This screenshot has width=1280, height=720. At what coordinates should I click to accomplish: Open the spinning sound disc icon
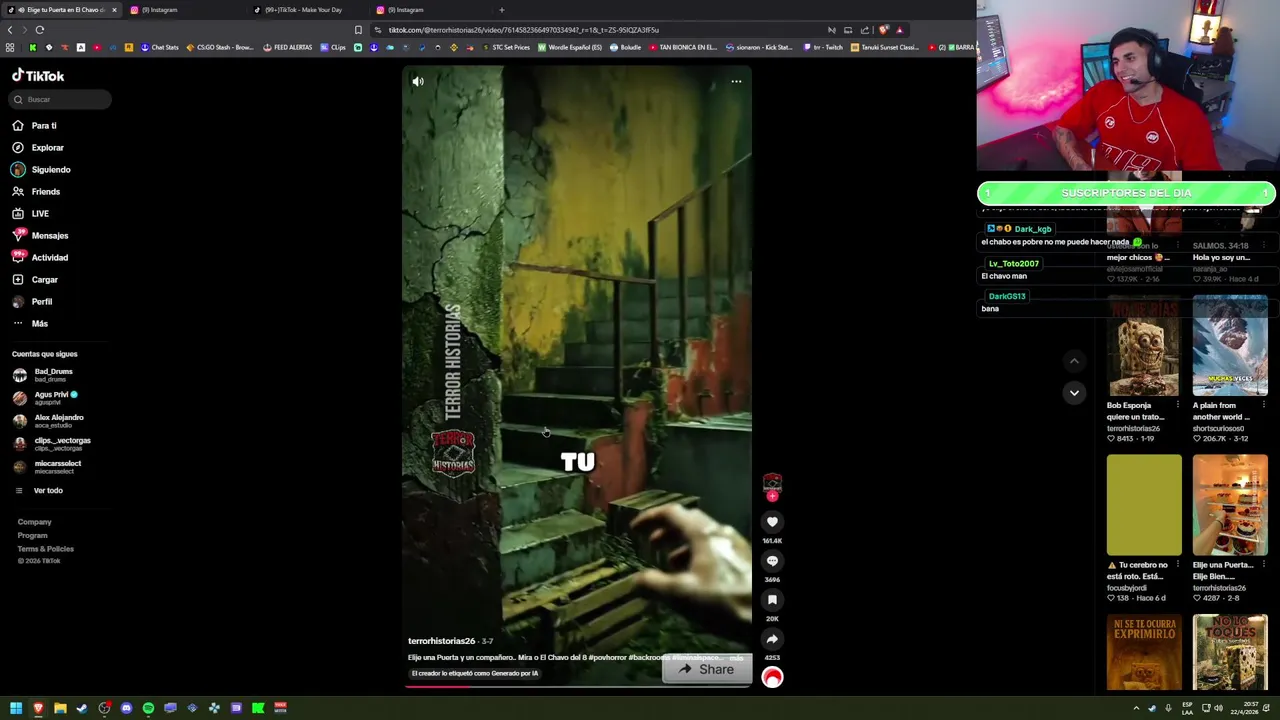coord(772,678)
